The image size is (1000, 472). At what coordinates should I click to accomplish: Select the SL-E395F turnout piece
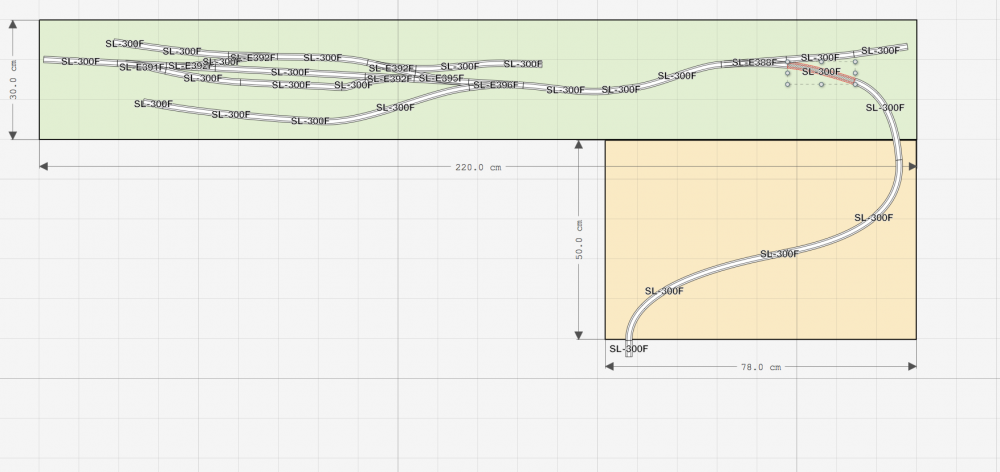pyautogui.click(x=441, y=79)
